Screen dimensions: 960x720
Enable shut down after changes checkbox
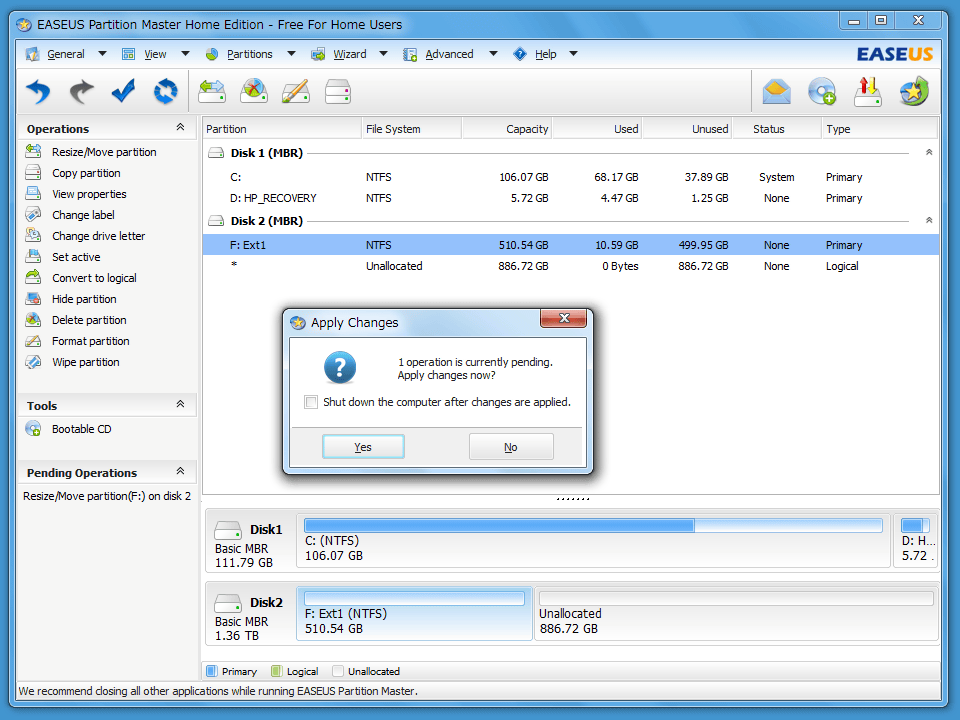(x=311, y=402)
